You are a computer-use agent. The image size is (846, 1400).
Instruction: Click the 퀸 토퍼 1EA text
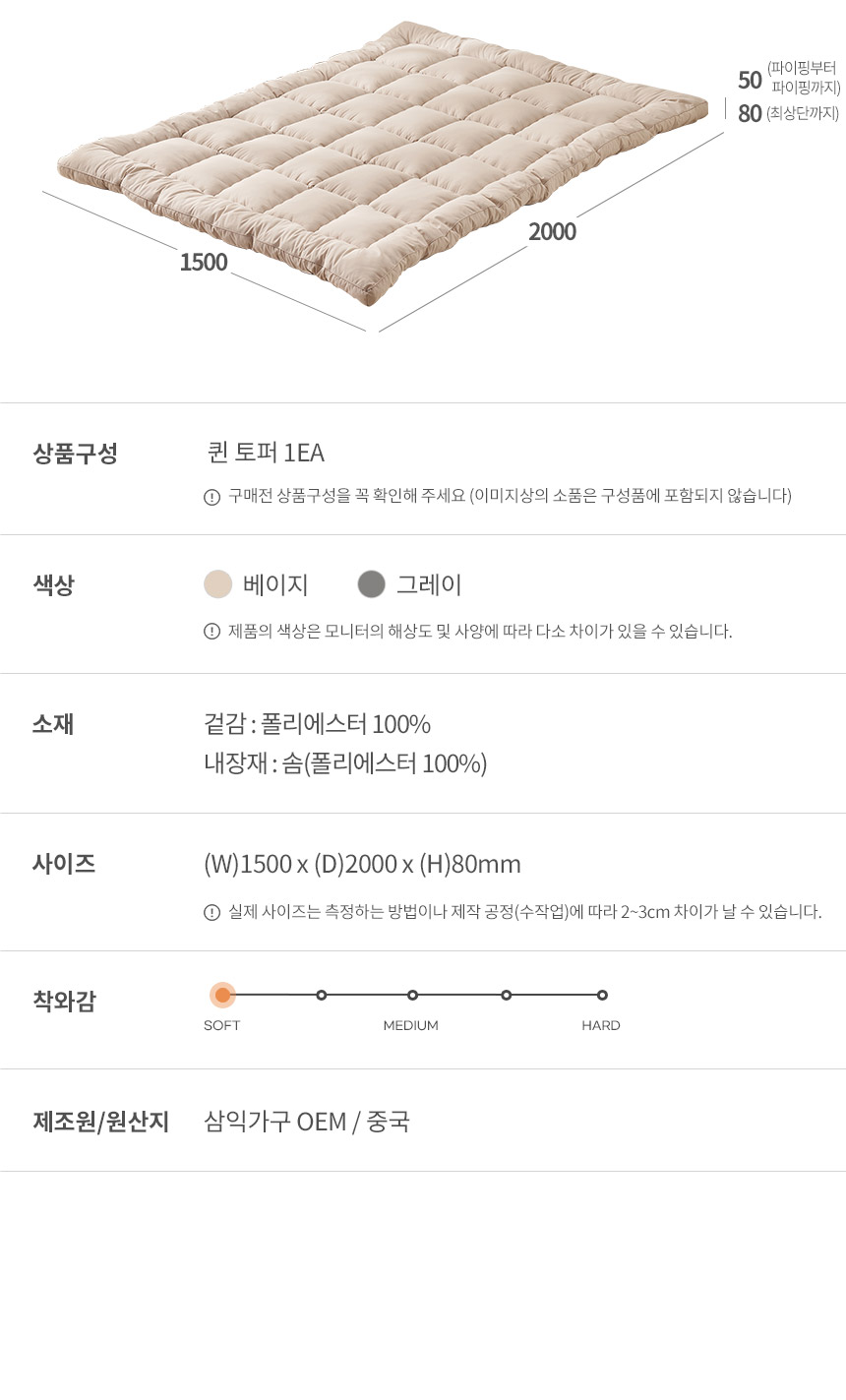coord(266,453)
